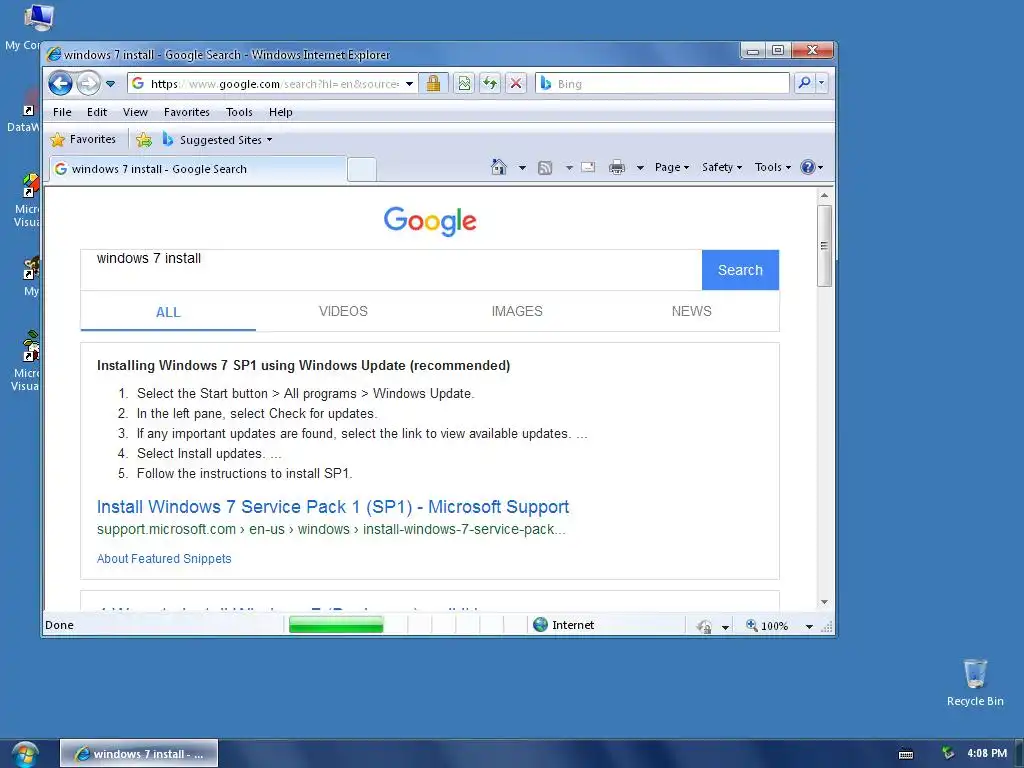
Task: Click the 4:08 PM system clock
Action: [987, 754]
